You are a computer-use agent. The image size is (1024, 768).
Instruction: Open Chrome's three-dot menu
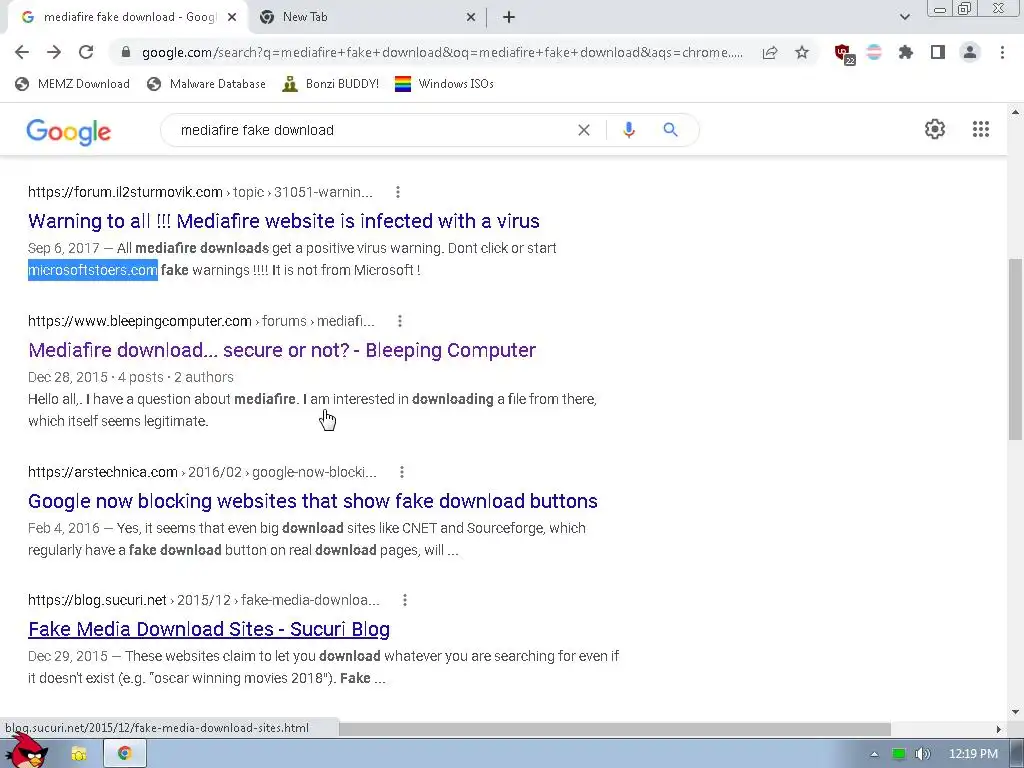coord(1002,52)
